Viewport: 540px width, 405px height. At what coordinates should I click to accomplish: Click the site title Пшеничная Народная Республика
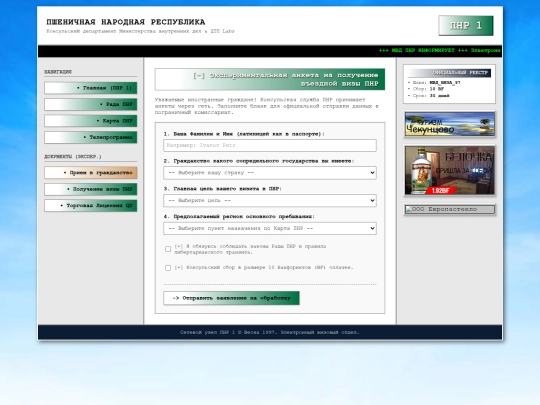tap(126, 22)
